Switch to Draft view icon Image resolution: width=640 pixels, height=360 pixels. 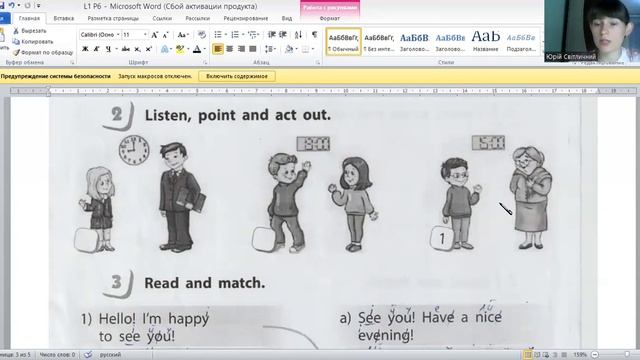pyautogui.click(x=564, y=355)
